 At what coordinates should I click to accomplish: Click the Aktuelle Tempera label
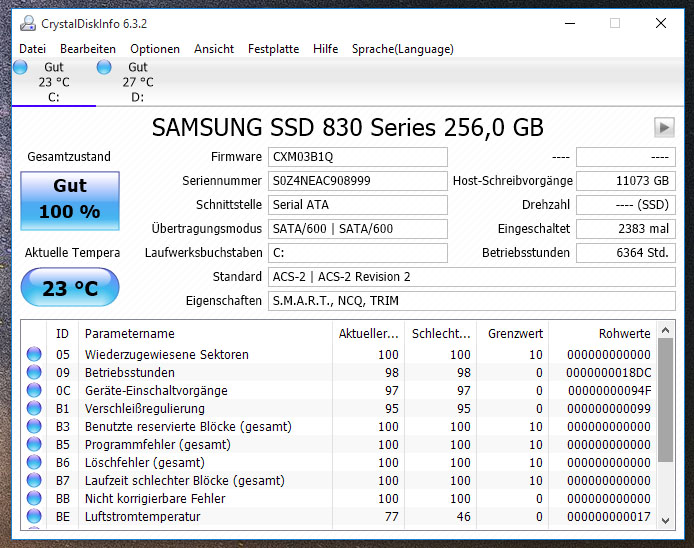click(72, 252)
